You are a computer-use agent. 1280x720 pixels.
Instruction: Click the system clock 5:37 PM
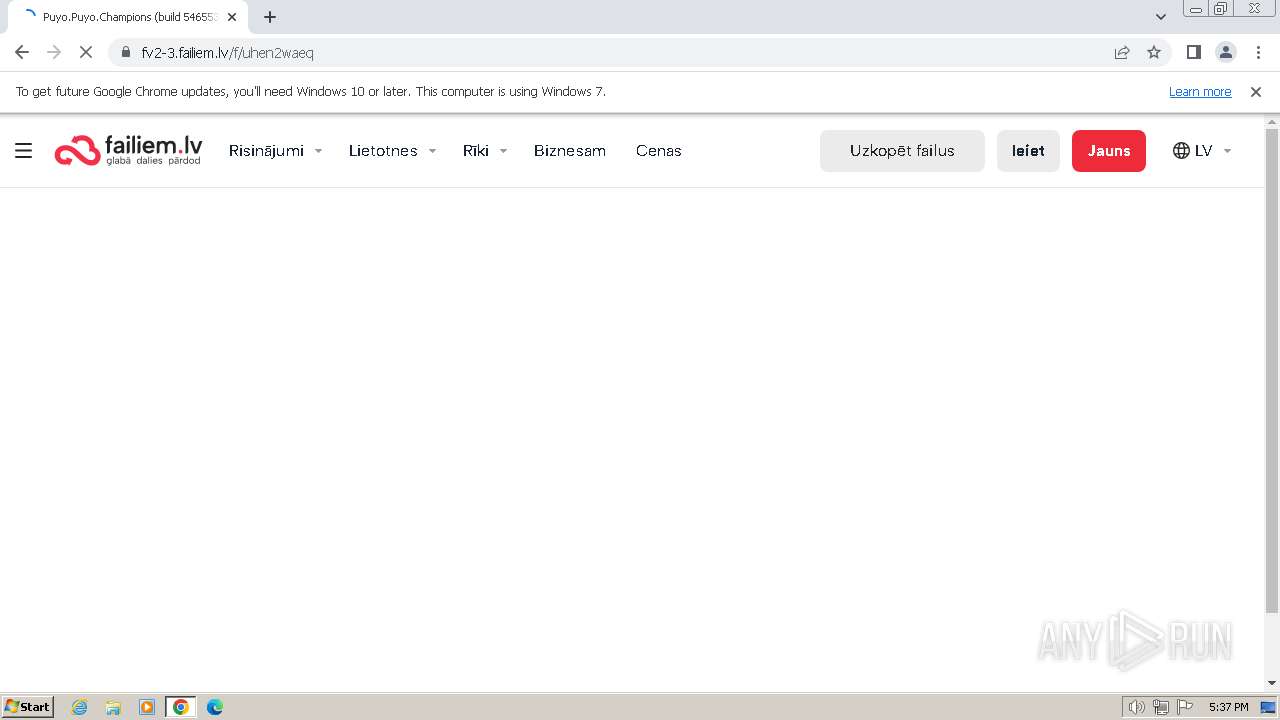click(1228, 707)
